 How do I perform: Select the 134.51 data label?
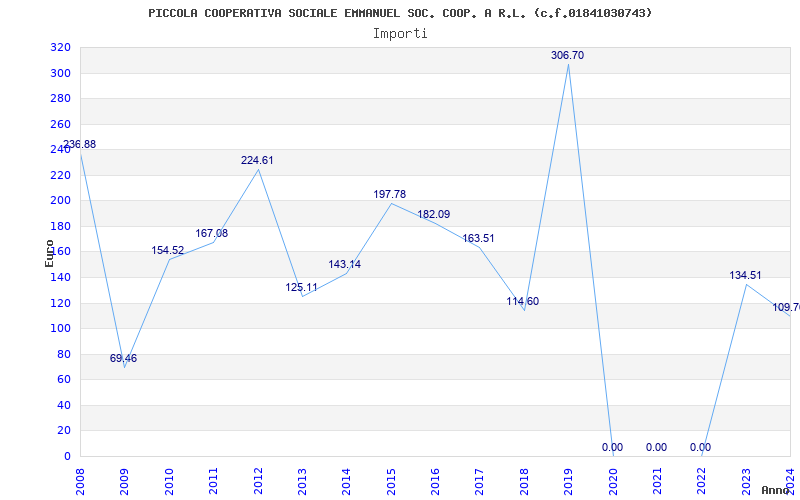745,276
